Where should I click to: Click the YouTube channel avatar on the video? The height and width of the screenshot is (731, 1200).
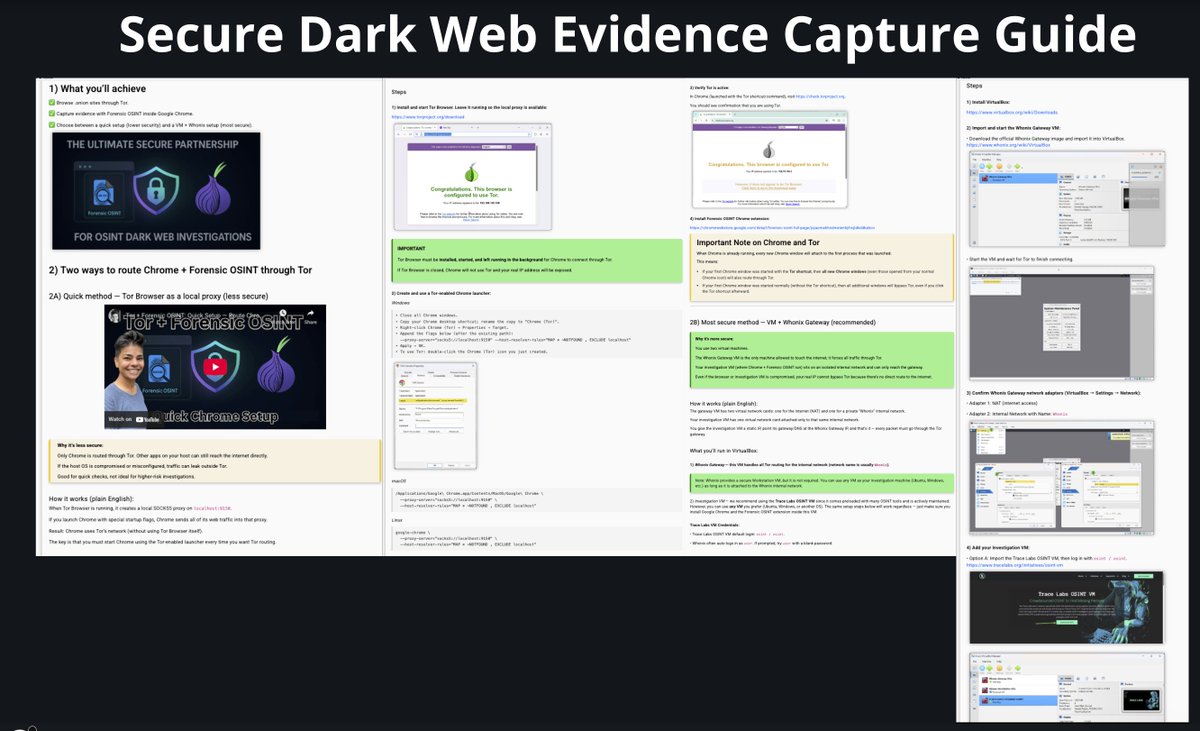114,318
